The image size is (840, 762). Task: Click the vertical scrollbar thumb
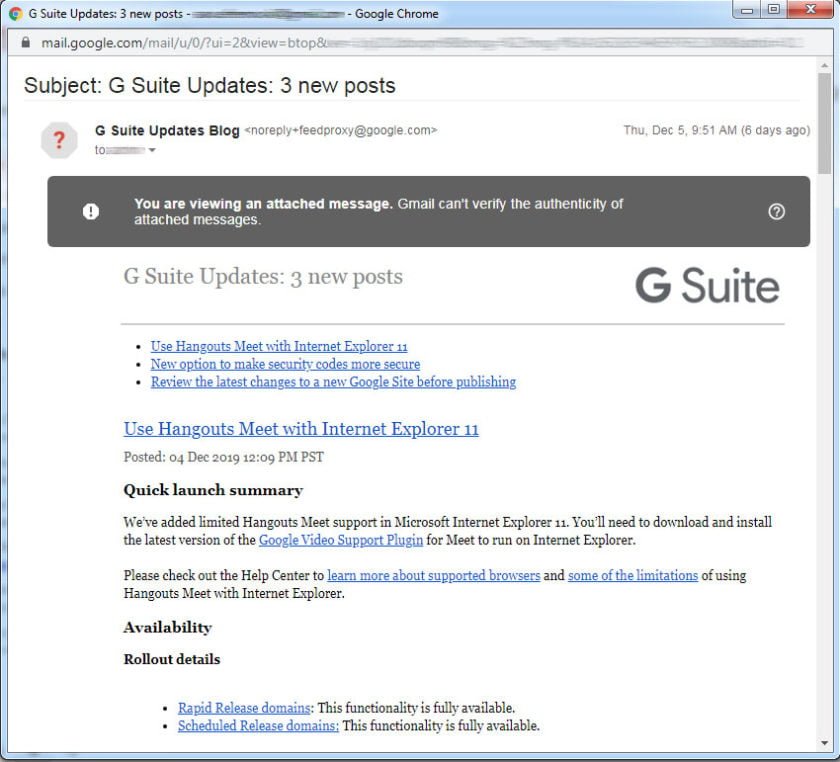click(x=824, y=123)
